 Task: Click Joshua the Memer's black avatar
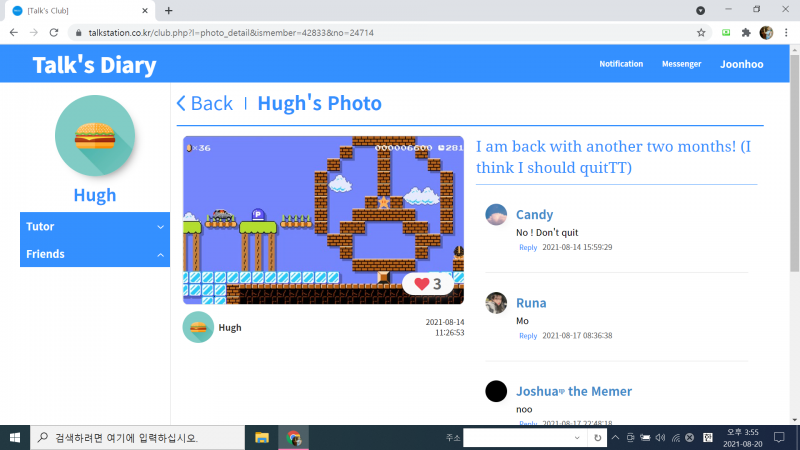point(496,391)
